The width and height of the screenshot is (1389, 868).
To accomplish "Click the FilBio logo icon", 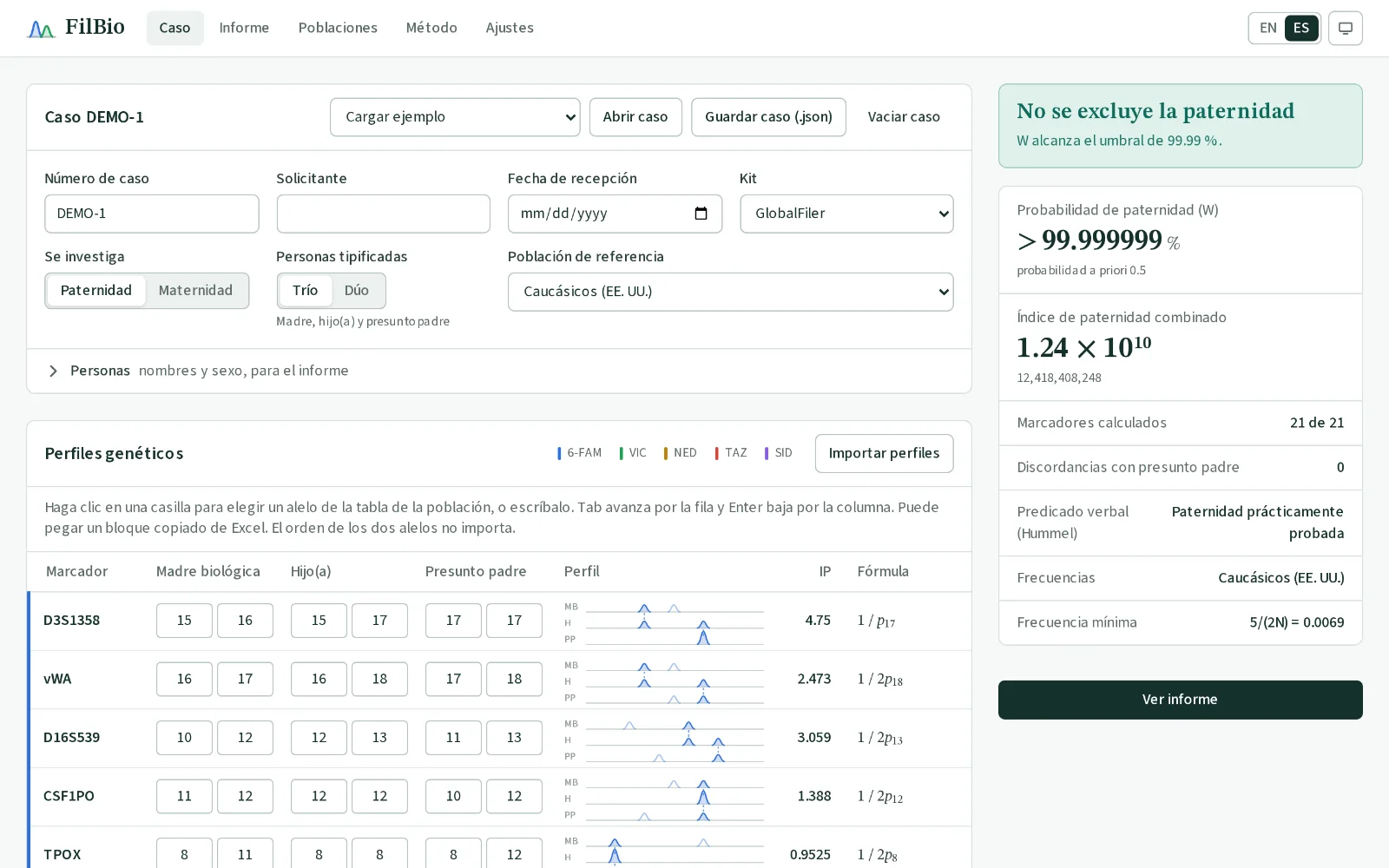I will point(41,29).
